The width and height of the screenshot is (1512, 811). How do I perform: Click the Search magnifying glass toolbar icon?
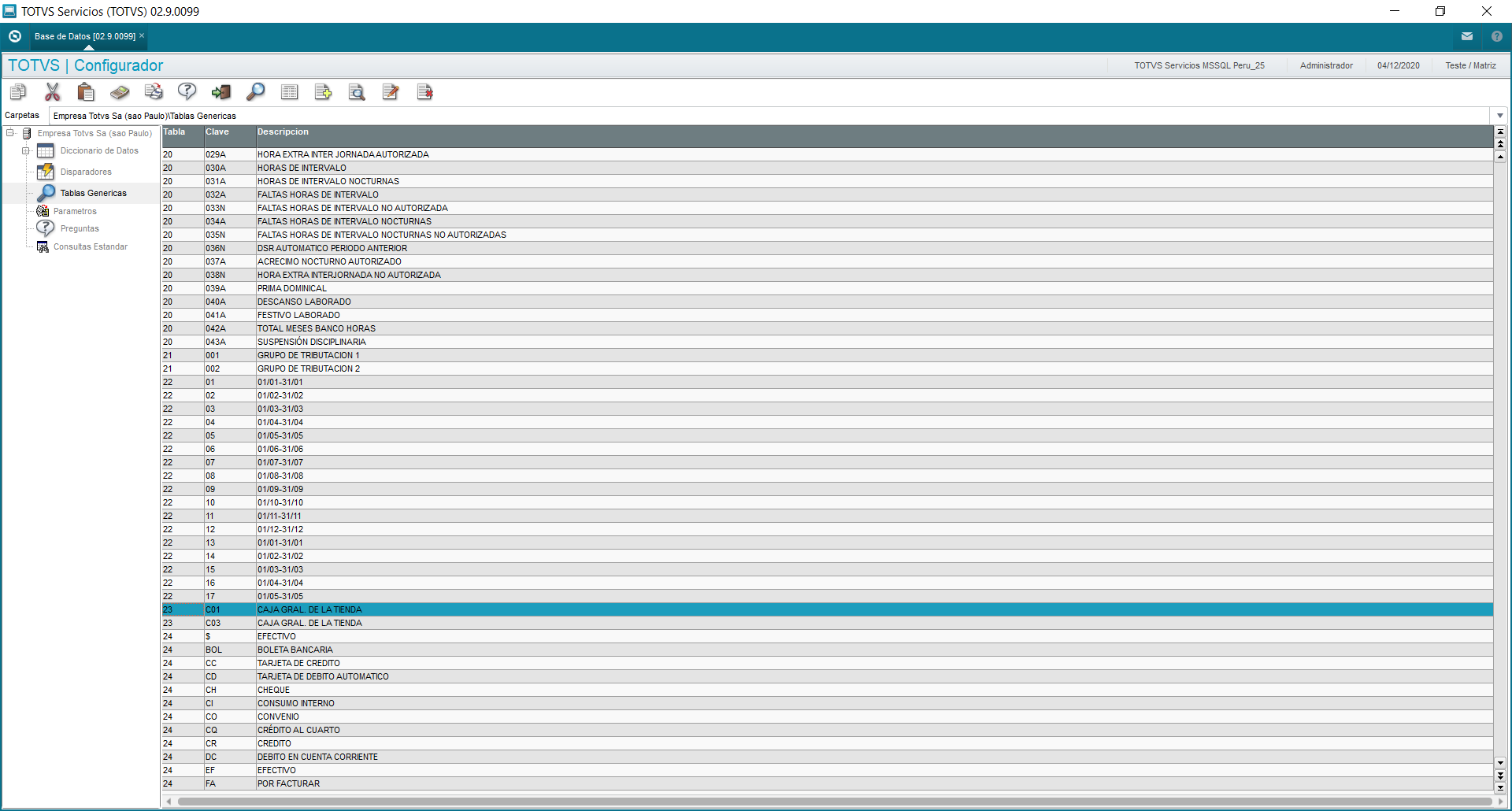pos(255,92)
